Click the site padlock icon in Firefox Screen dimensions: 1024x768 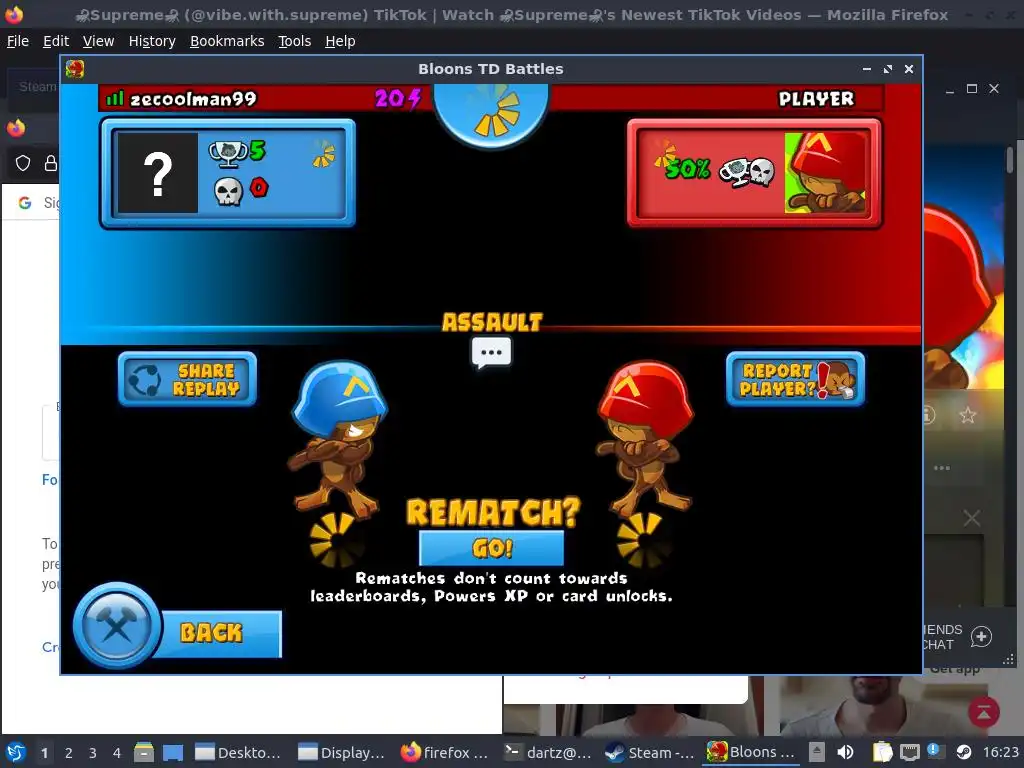[50, 163]
